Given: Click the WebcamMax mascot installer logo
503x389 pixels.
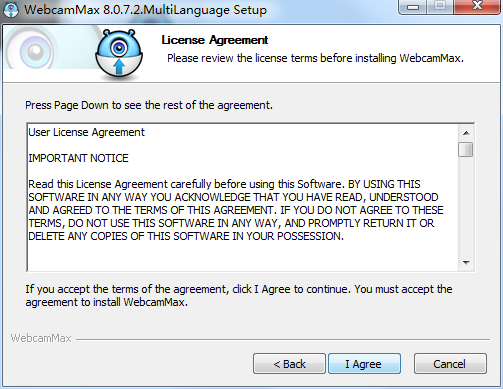Looking at the screenshot, I should [x=119, y=55].
